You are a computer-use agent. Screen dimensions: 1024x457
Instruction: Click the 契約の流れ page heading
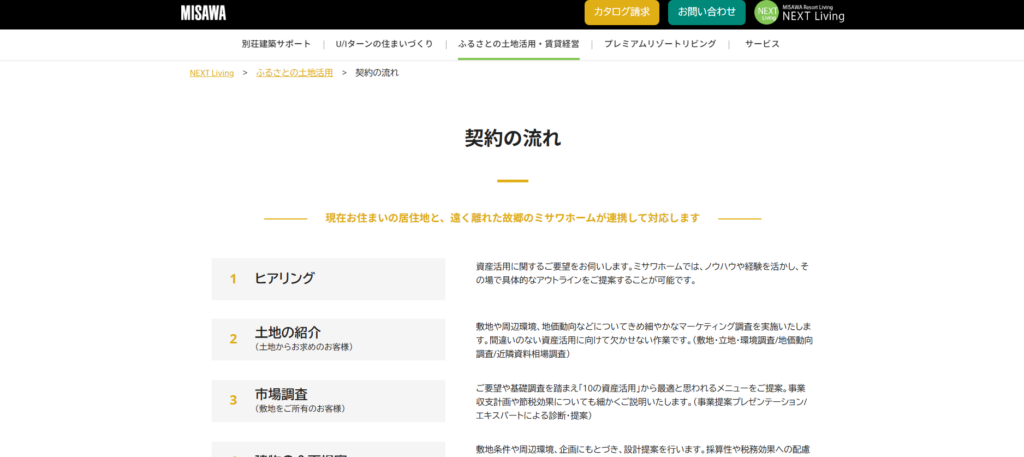pyautogui.click(x=512, y=138)
